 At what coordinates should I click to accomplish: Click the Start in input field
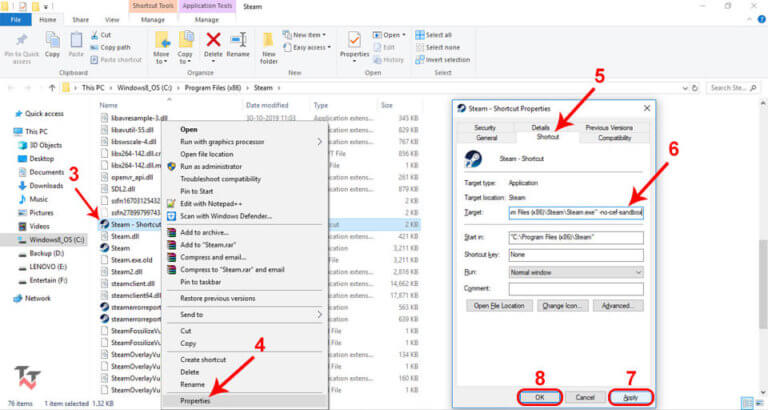(576, 238)
